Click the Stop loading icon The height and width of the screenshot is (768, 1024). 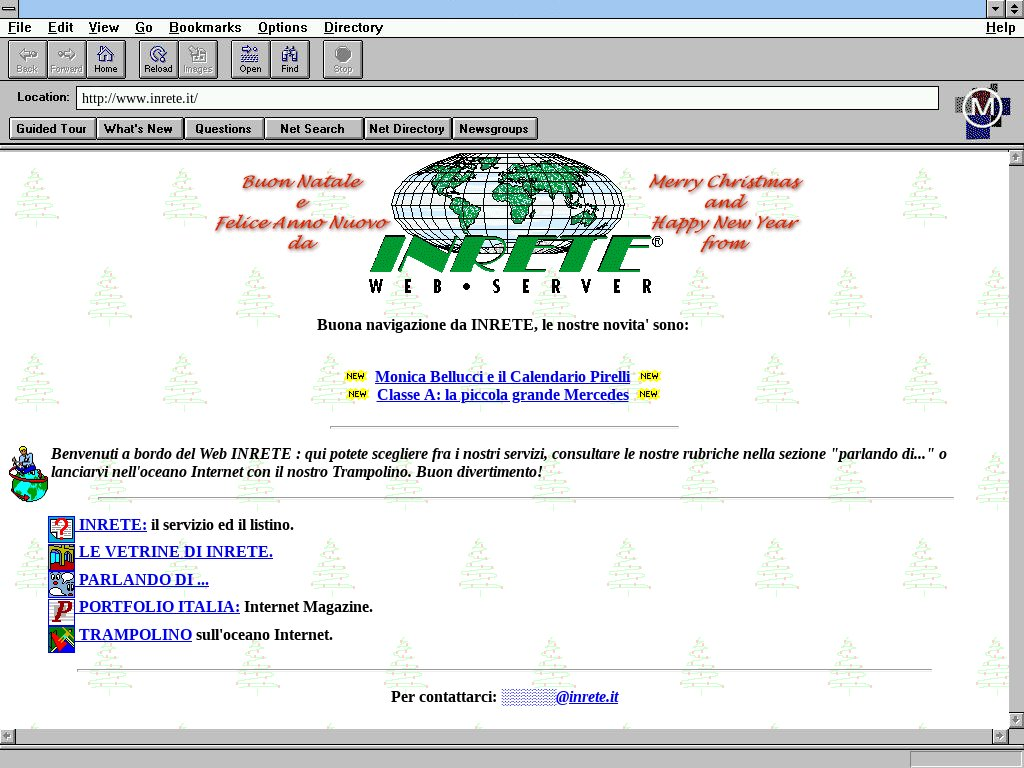(x=343, y=59)
